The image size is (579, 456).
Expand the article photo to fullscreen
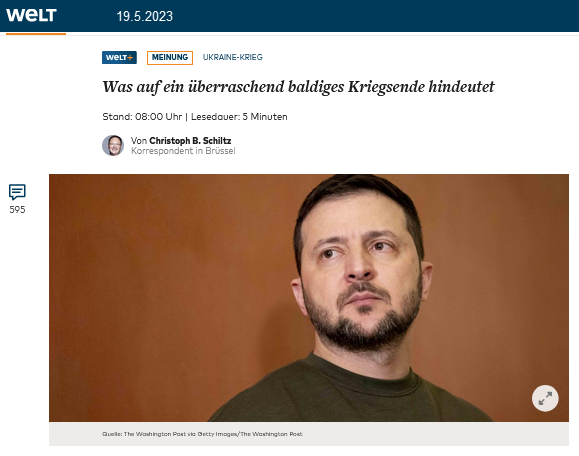coord(545,398)
